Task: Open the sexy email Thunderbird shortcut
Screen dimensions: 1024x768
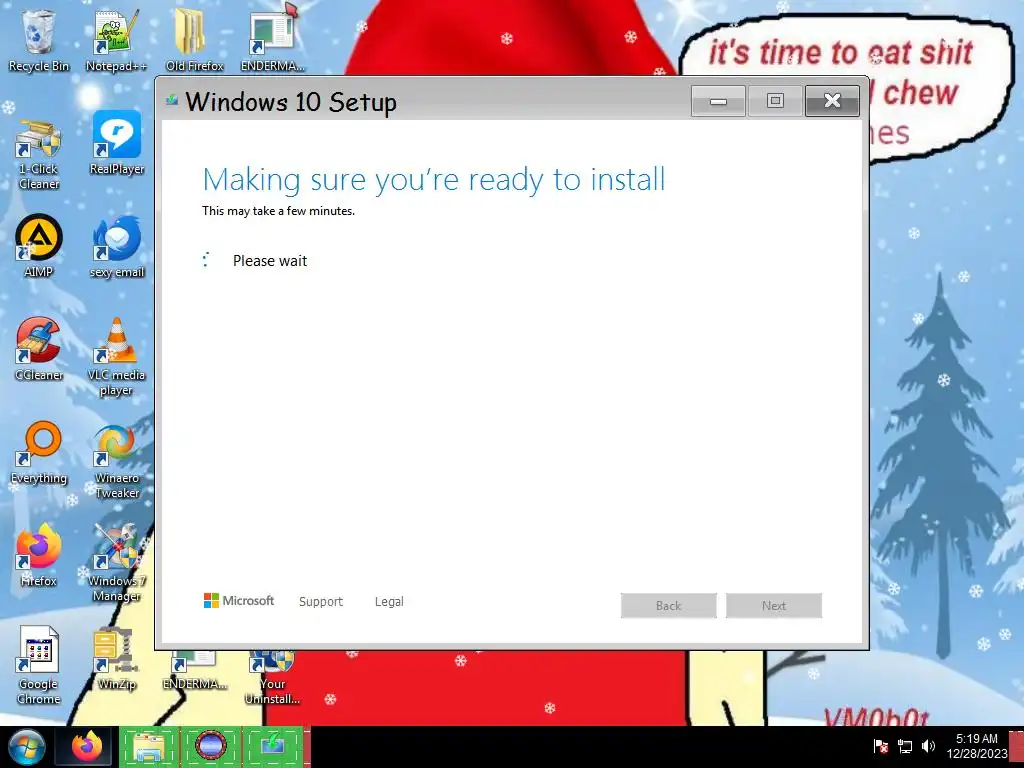Action: 117,246
